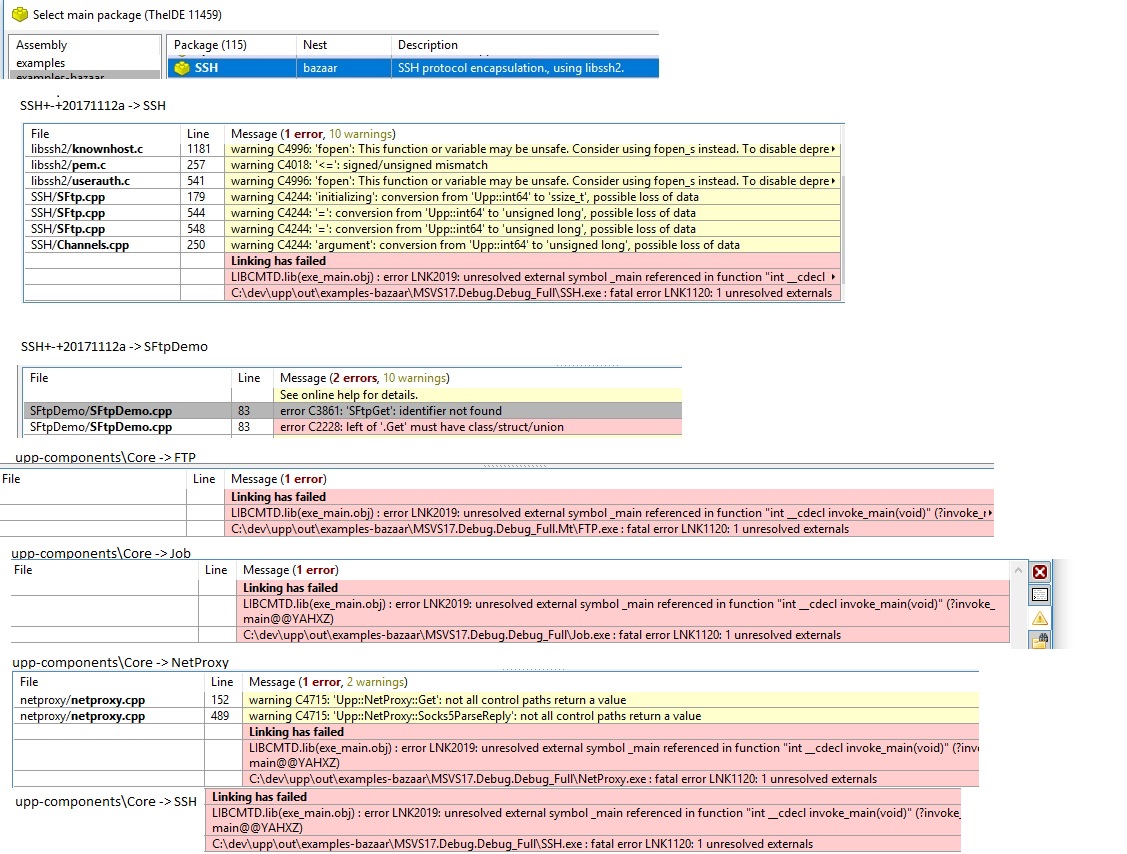Click the Nest column header
Viewport: 1127px width, 854px height.
pyautogui.click(x=315, y=45)
